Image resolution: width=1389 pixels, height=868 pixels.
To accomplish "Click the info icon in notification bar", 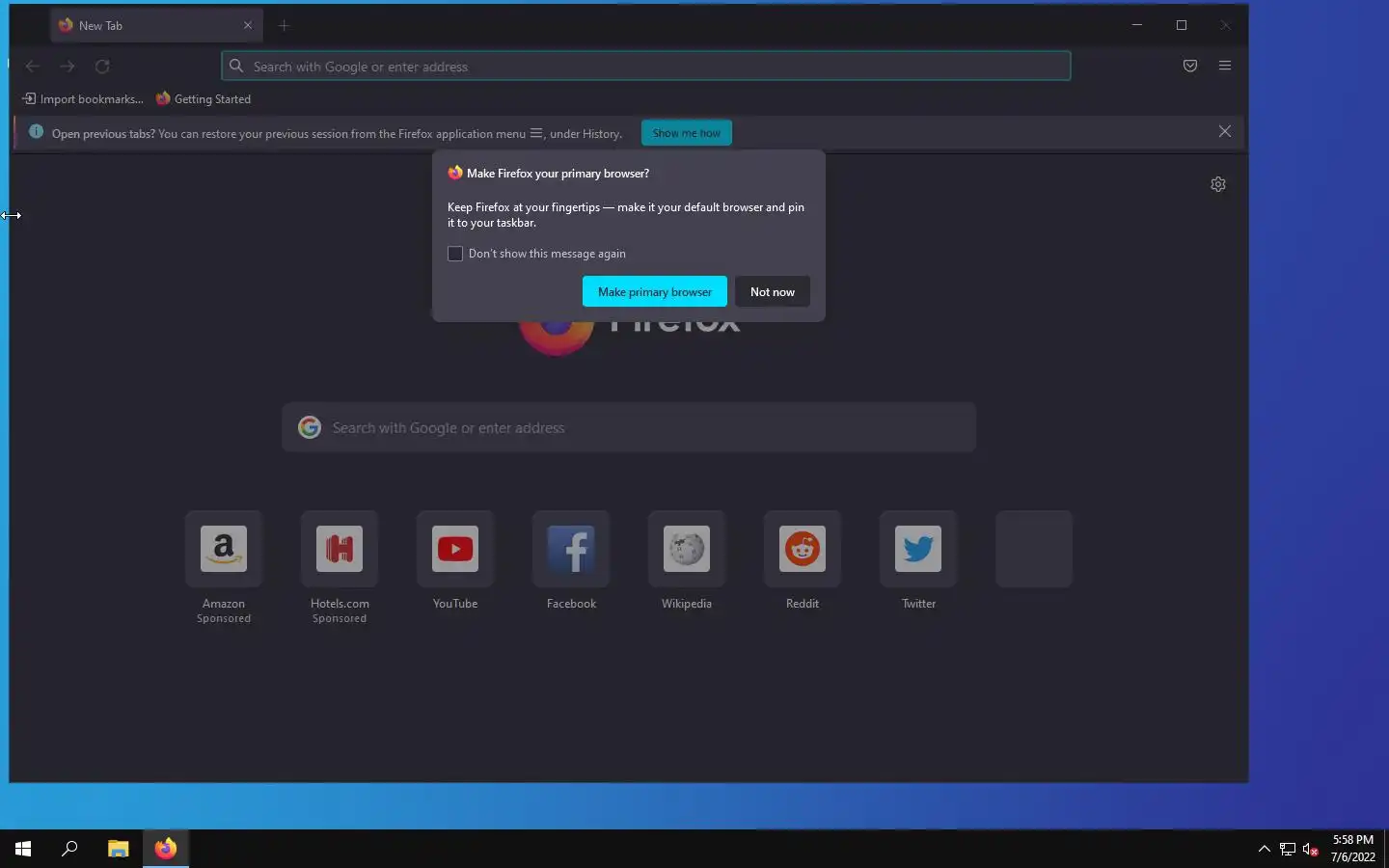I will point(36,132).
